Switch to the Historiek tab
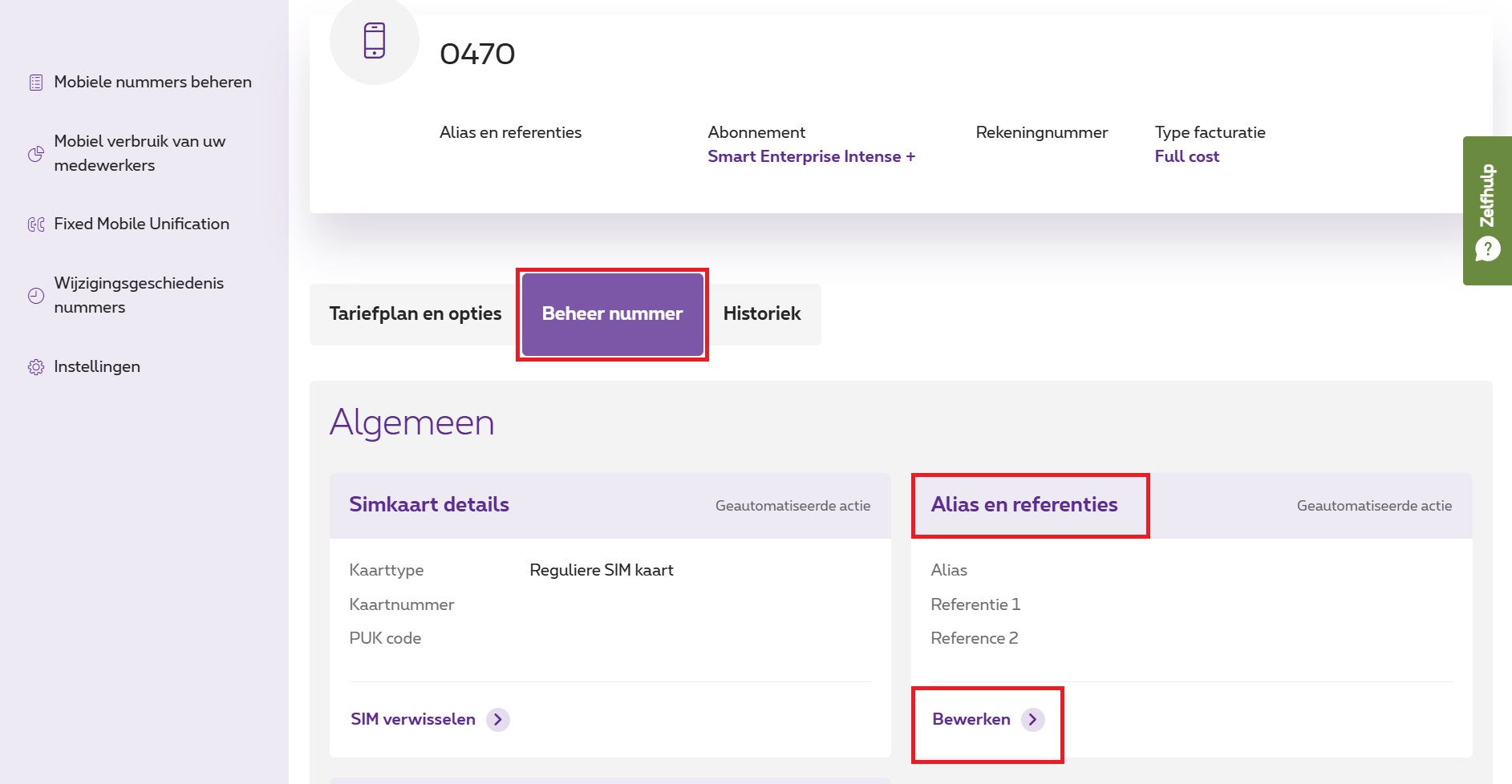Screen dimensions: 1512x784 coord(762,314)
